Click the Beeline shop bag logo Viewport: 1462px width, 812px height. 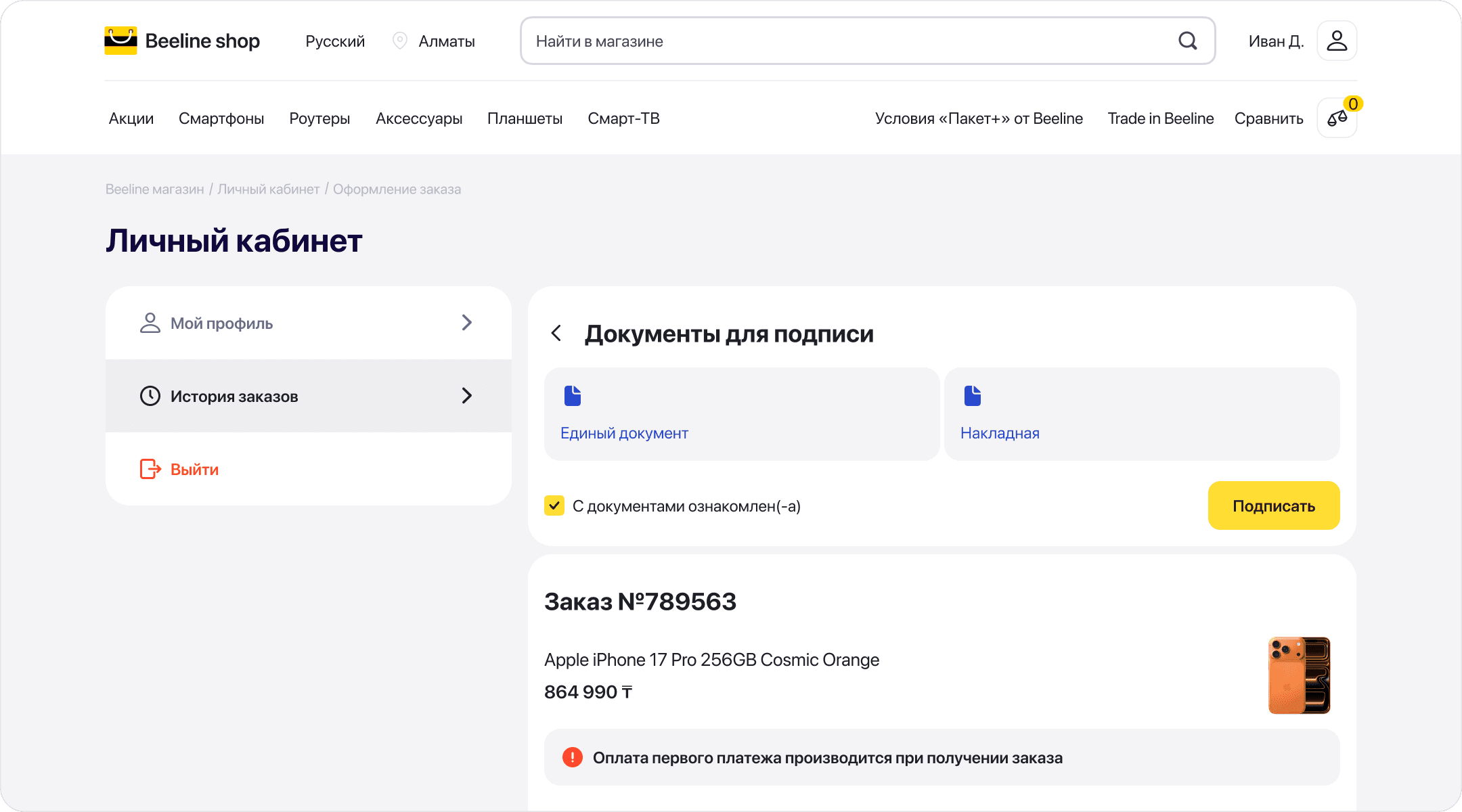pos(120,41)
